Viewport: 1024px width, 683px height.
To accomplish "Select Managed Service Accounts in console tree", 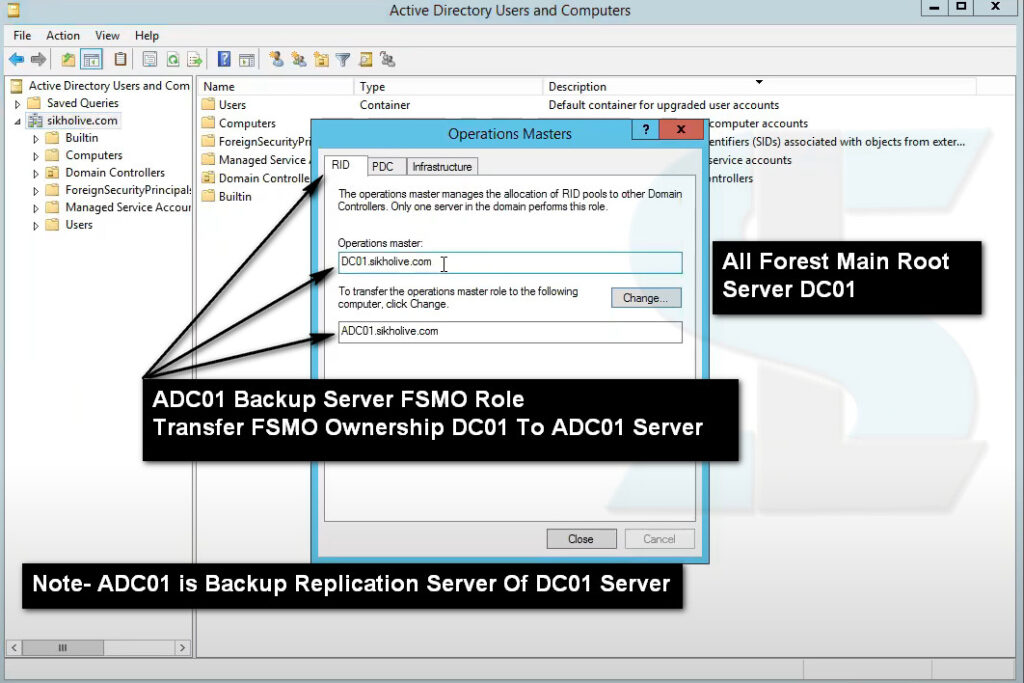I will pyautogui.click(x=128, y=207).
